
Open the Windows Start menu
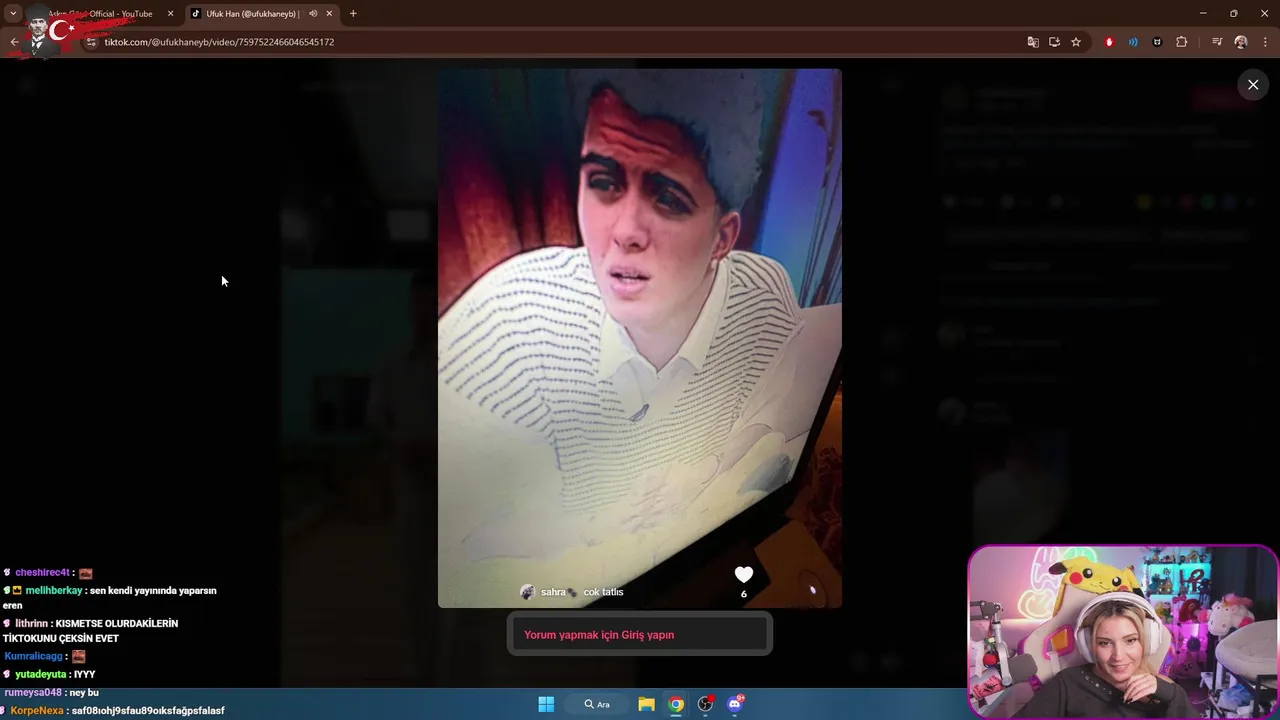[546, 704]
